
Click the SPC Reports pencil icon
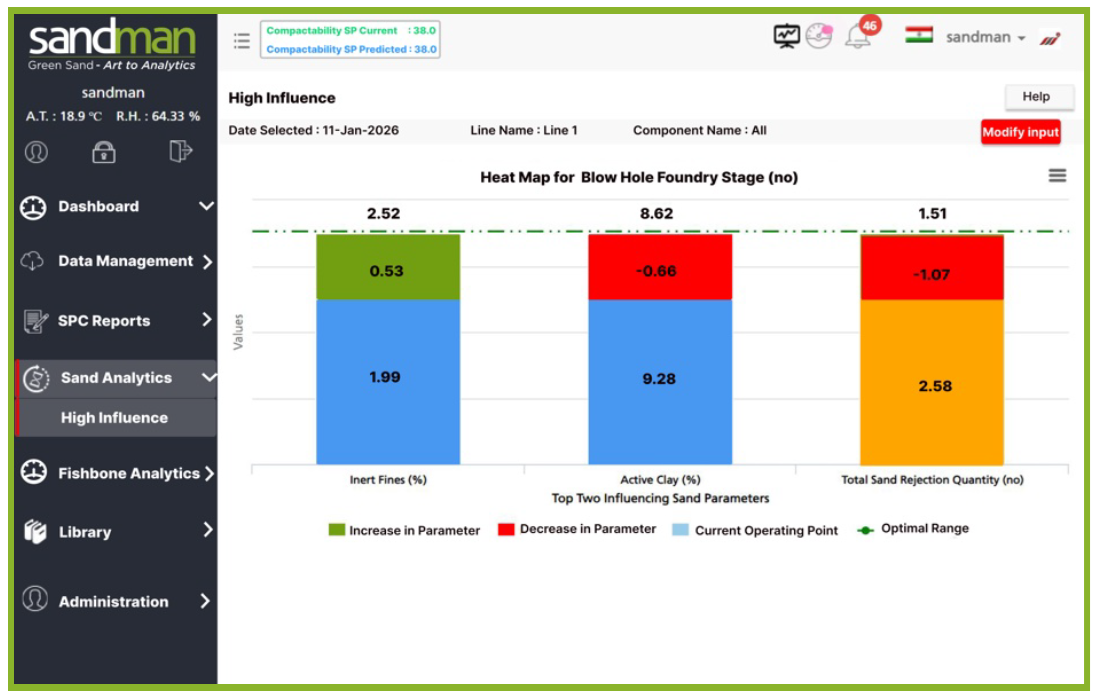click(35, 321)
